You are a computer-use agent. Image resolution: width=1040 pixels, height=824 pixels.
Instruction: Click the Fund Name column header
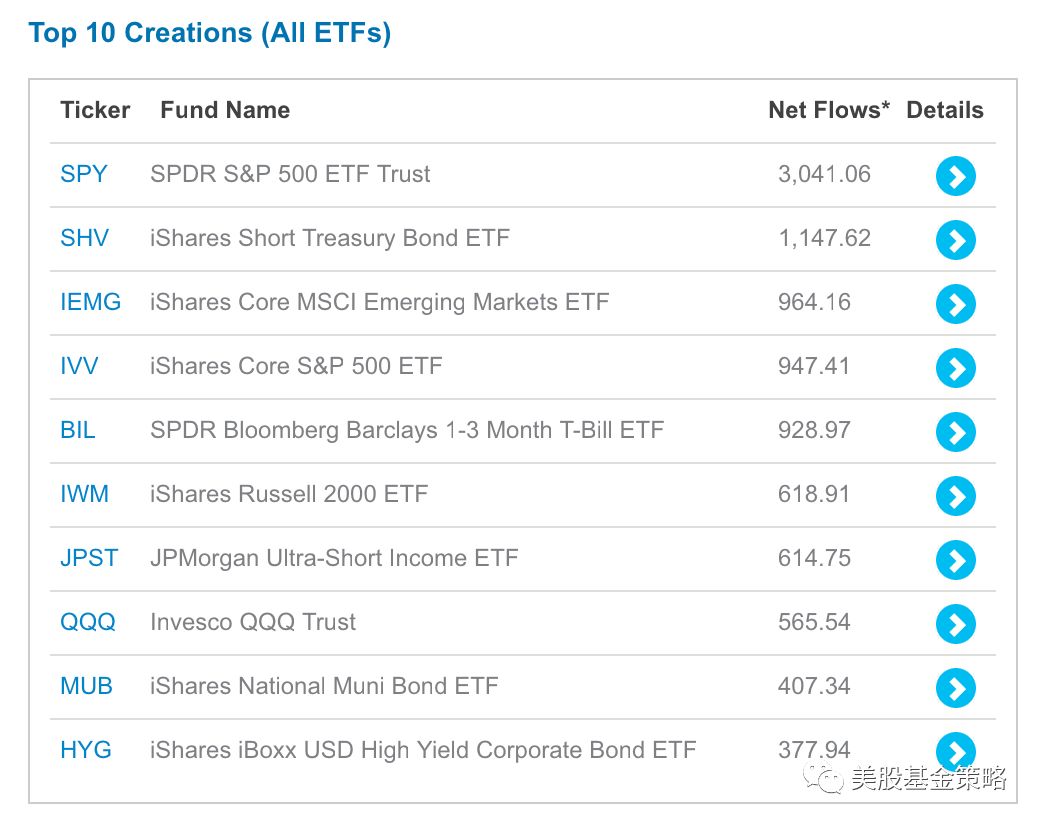point(225,110)
